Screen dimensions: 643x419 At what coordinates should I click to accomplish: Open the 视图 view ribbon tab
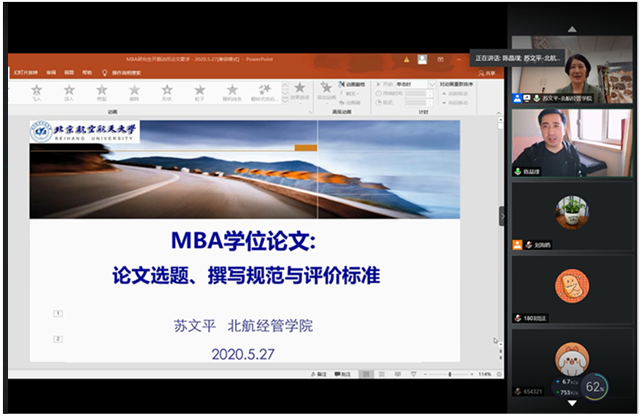pos(69,73)
